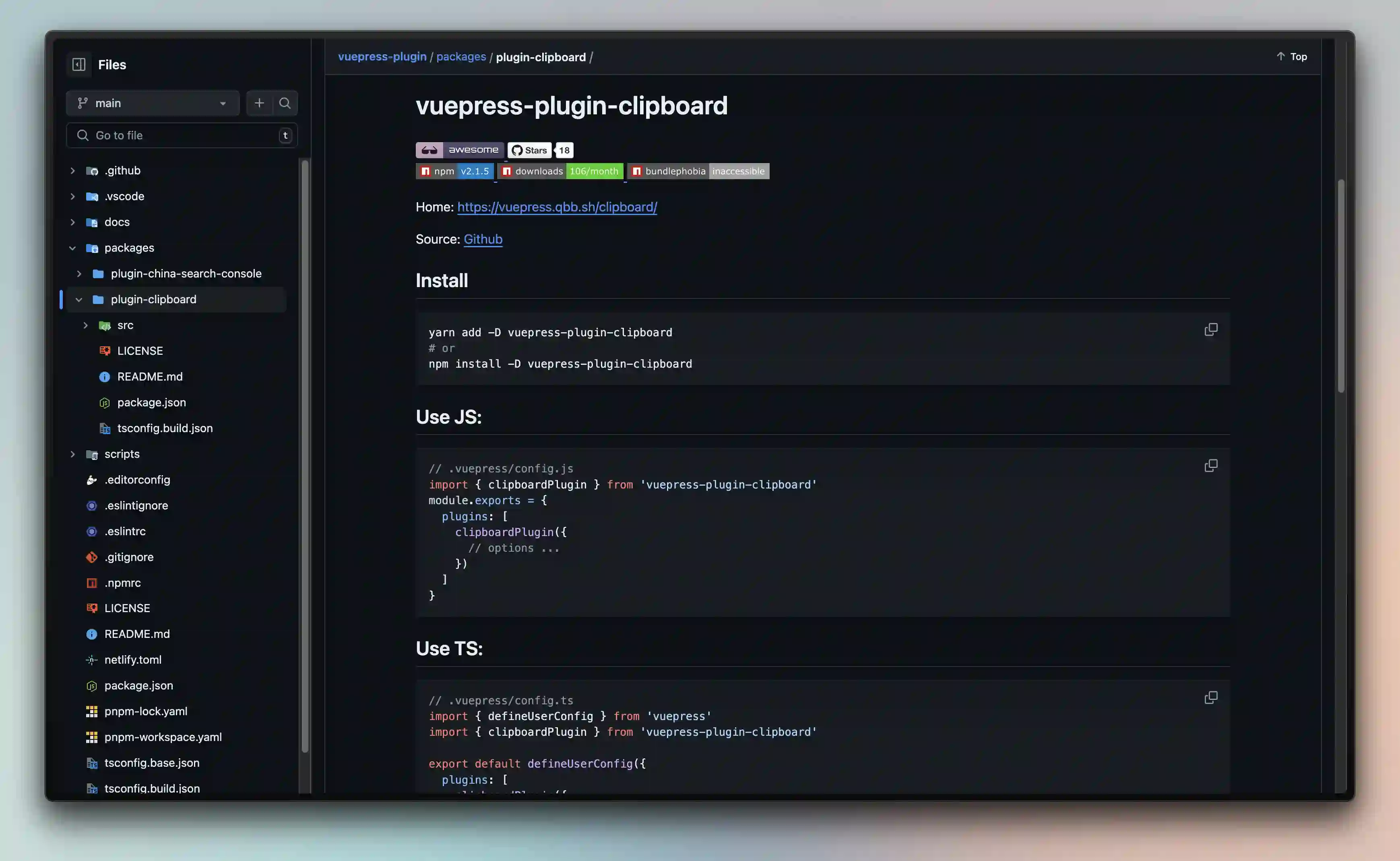Viewport: 1400px width, 861px height.
Task: Select the plugin-clipboard tree row
Action: pyautogui.click(x=176, y=300)
